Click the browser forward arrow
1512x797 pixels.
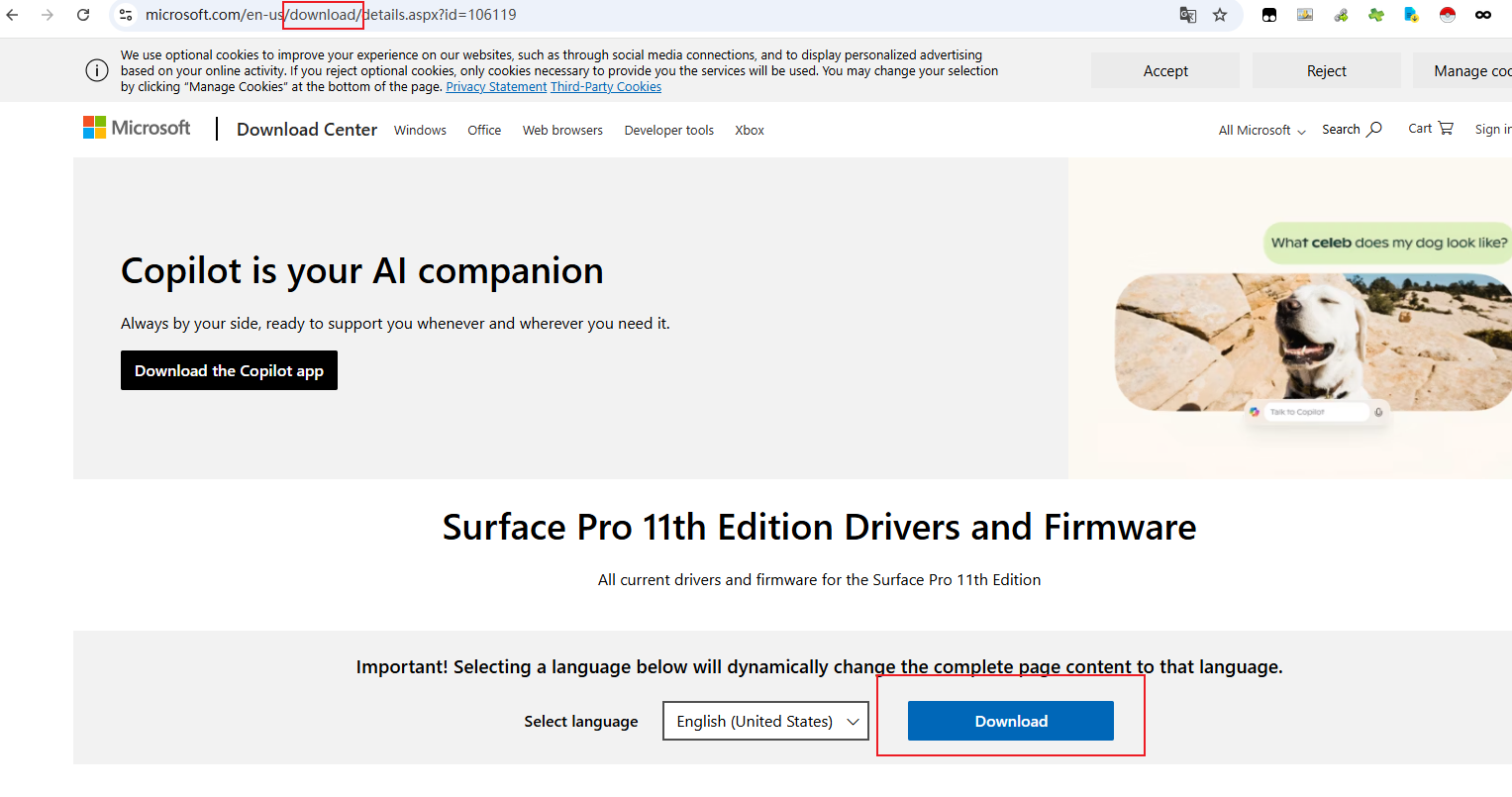click(48, 15)
